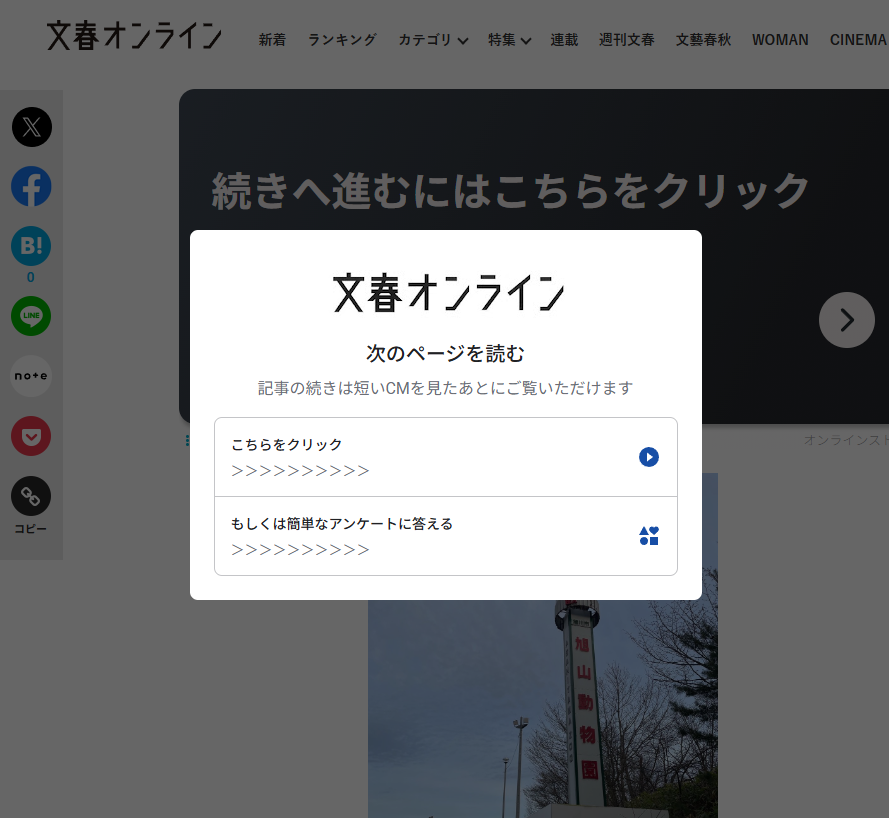Click the next arrow circle on banner
Screen dimensions: 889x818
pos(846,320)
